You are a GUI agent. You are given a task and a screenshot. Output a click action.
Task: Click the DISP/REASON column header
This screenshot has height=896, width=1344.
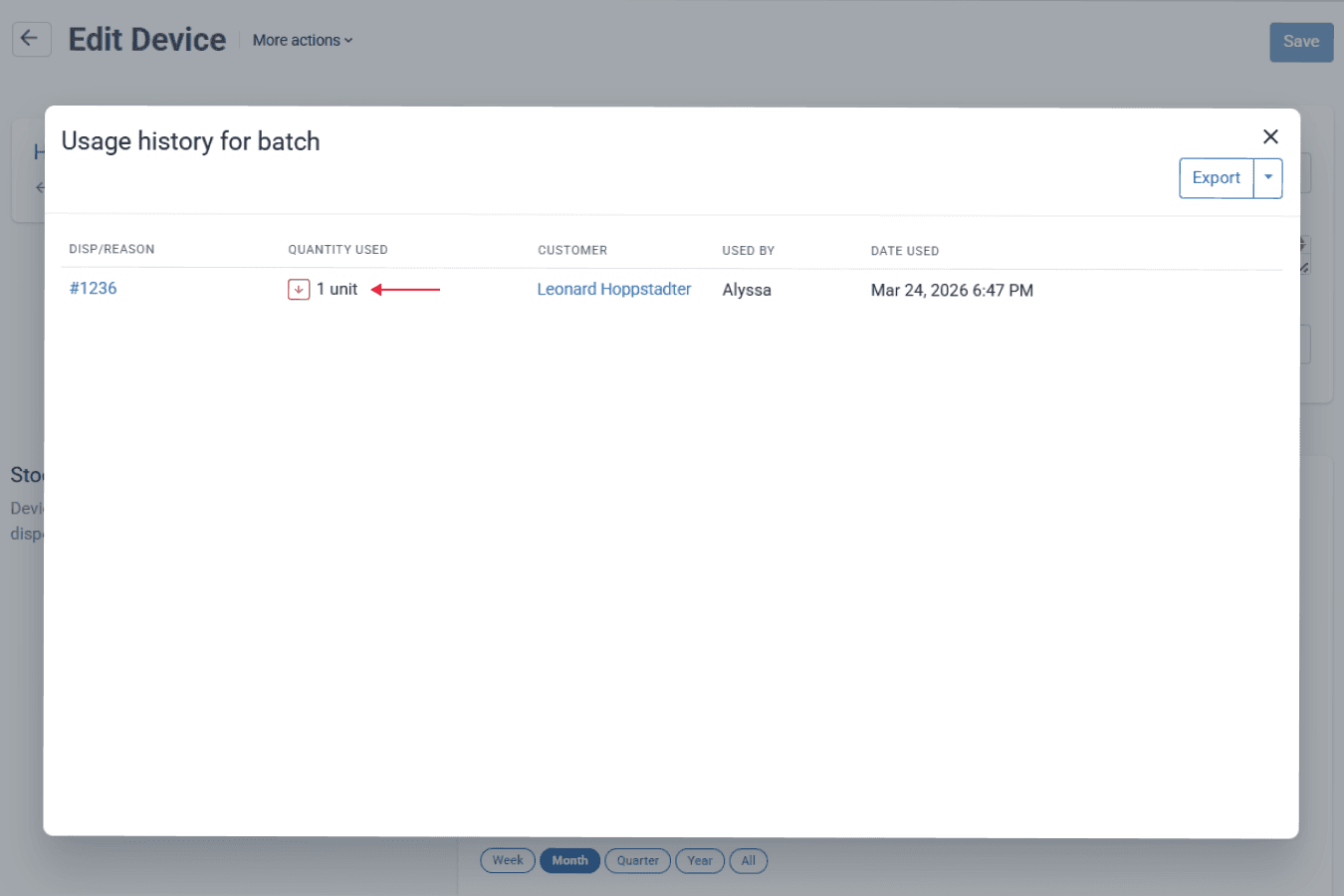(x=112, y=249)
